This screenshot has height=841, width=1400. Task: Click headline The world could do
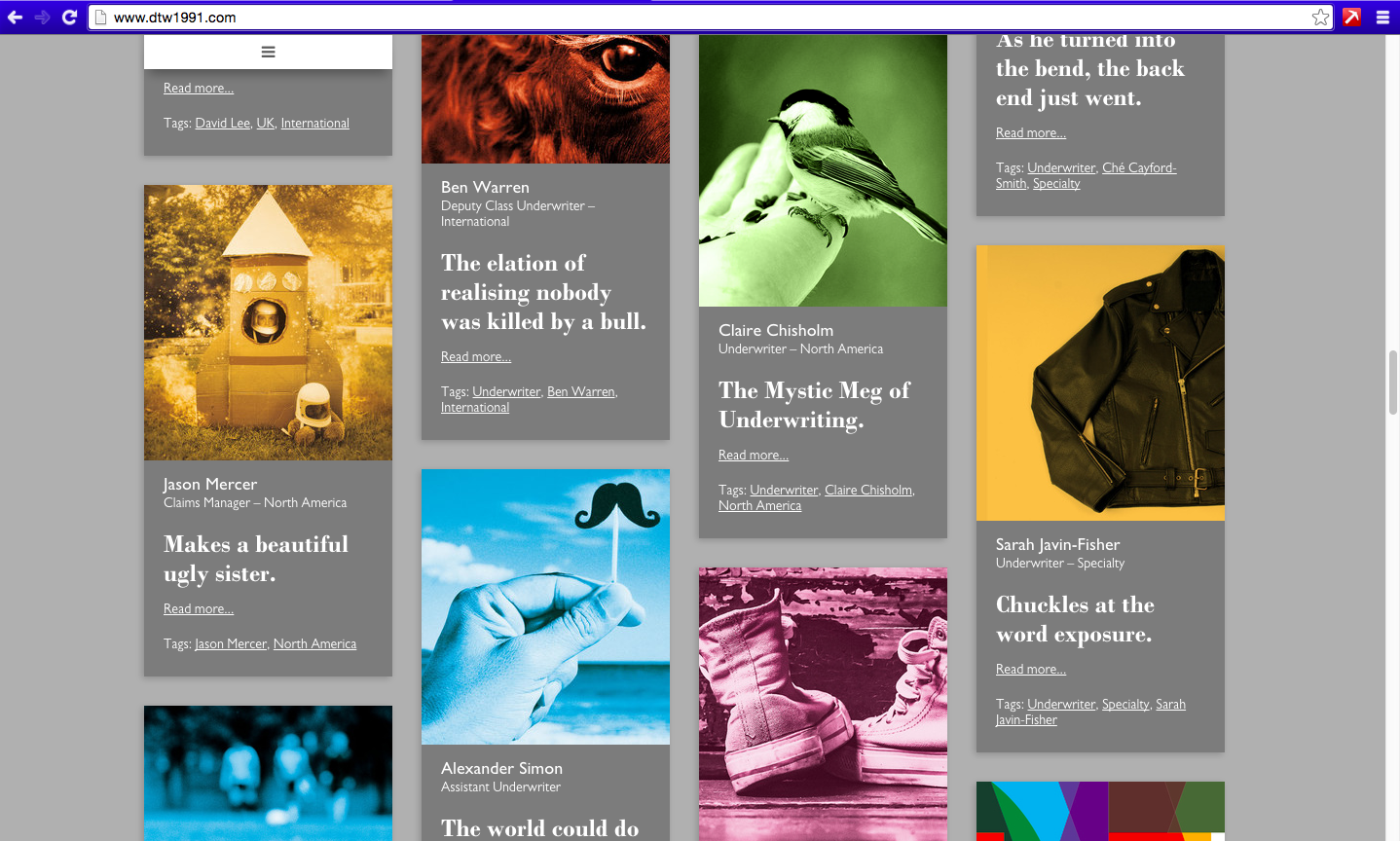540,828
